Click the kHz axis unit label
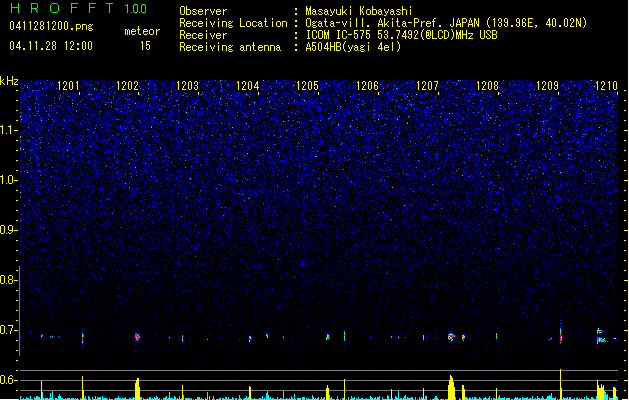This screenshot has height=400, width=629. click(9, 81)
